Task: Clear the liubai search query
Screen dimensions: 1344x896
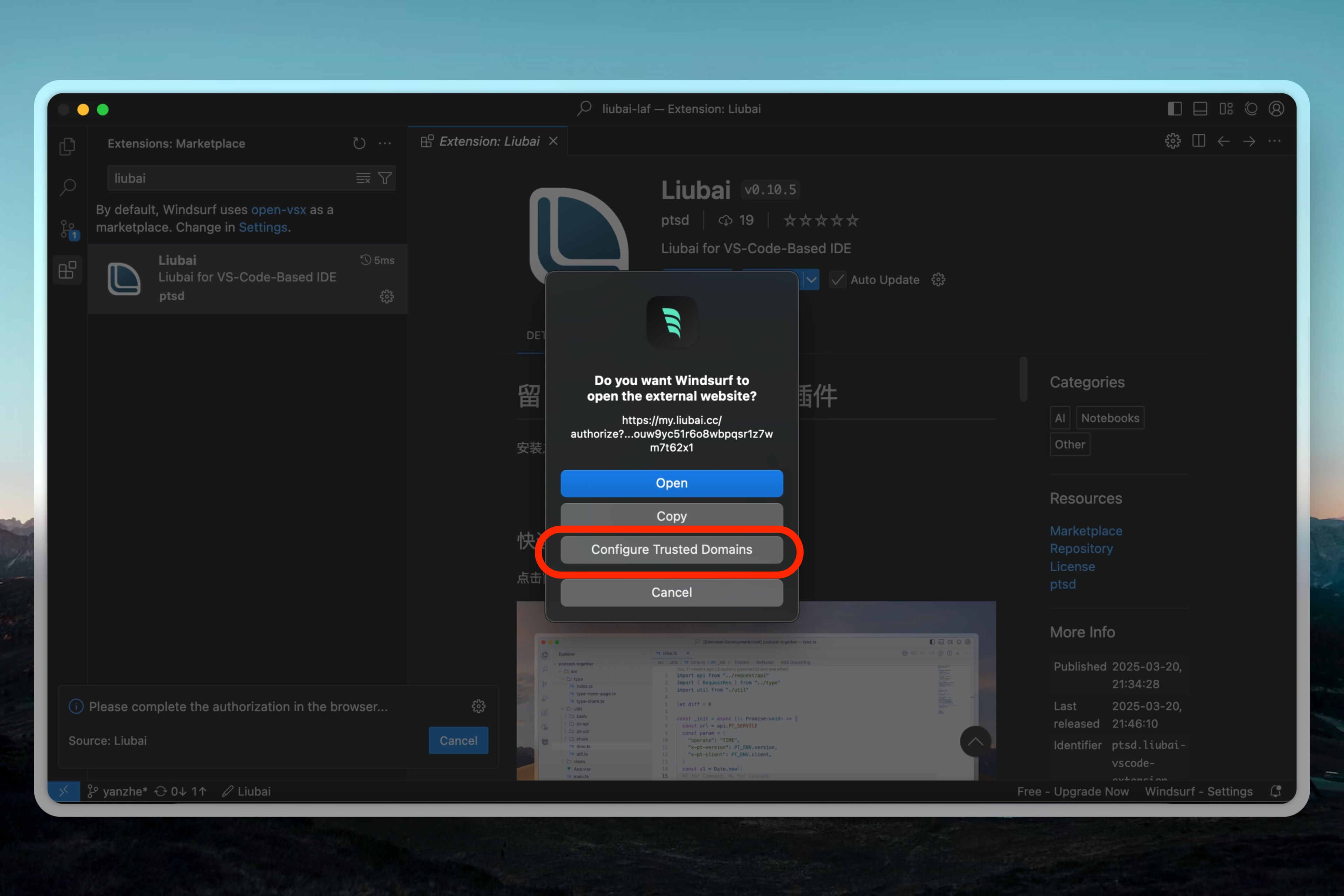Action: coord(363,178)
